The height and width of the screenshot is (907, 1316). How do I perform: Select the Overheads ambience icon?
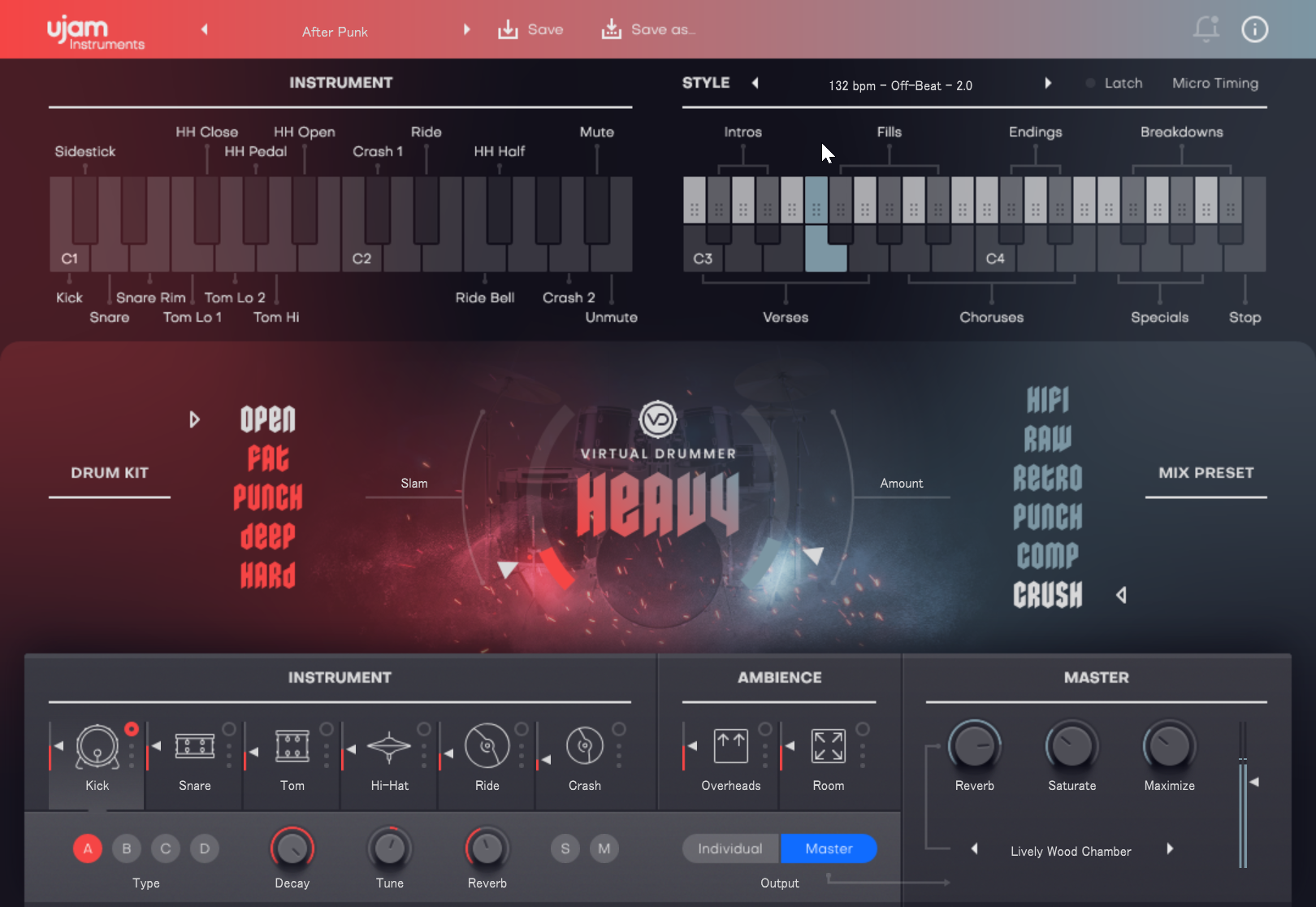pyautogui.click(x=731, y=746)
